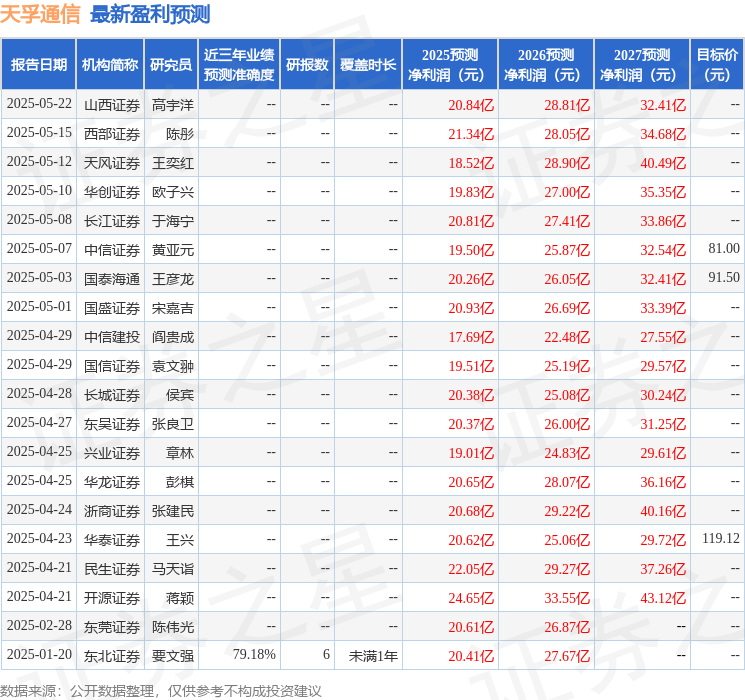Click the 2027预测净利润 column header
The image size is (745, 700).
pos(642,65)
